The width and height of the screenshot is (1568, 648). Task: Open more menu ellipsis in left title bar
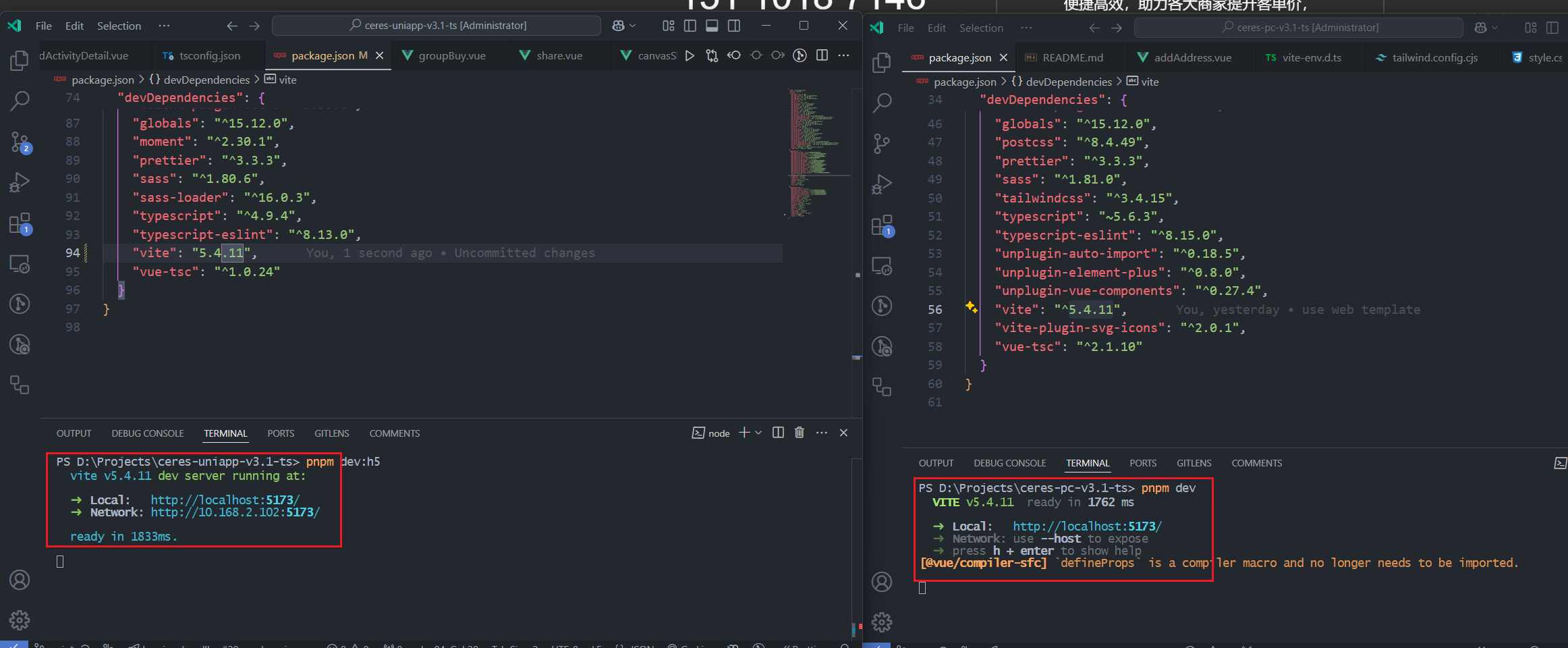(x=164, y=26)
